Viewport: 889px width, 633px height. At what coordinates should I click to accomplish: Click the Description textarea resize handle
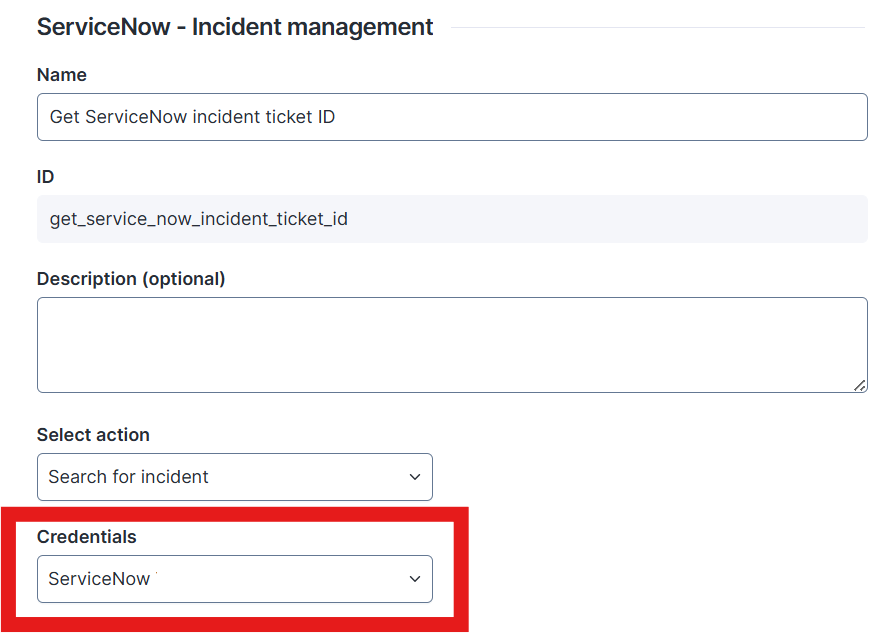click(x=860, y=385)
